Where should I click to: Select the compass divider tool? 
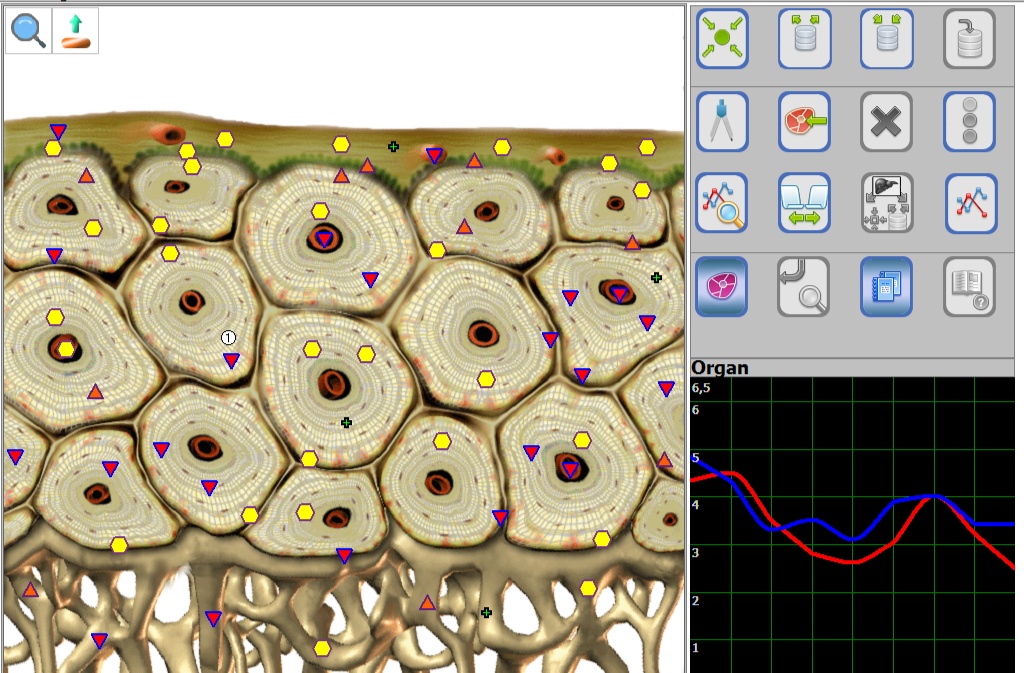[722, 121]
